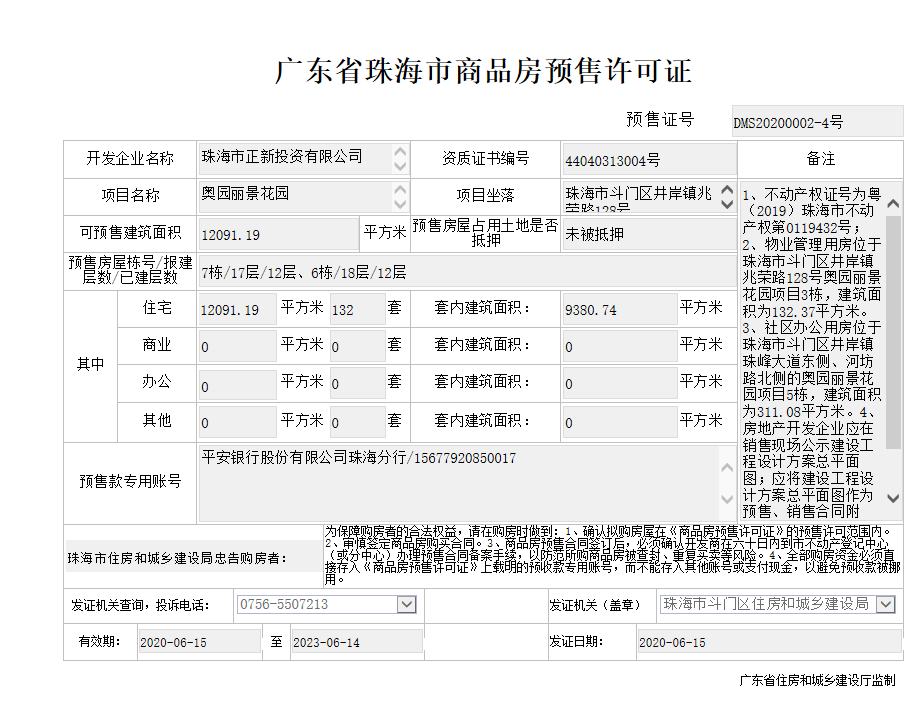Viewport: 920px width, 704px height.
Task: Click scroll-up arrow in 开发企业名称 field
Action: pyautogui.click(x=400, y=152)
